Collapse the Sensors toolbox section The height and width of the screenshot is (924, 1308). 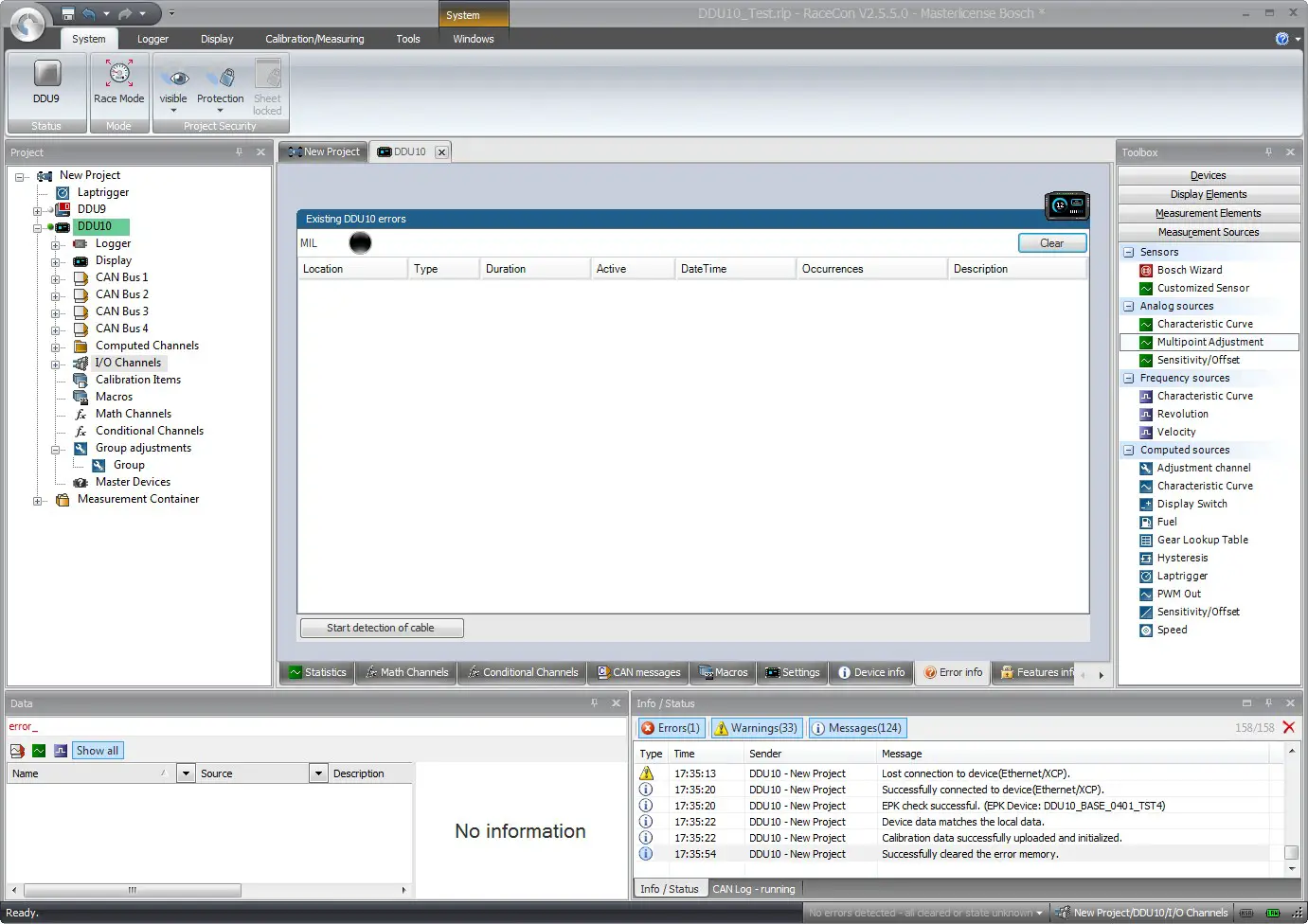click(1129, 253)
